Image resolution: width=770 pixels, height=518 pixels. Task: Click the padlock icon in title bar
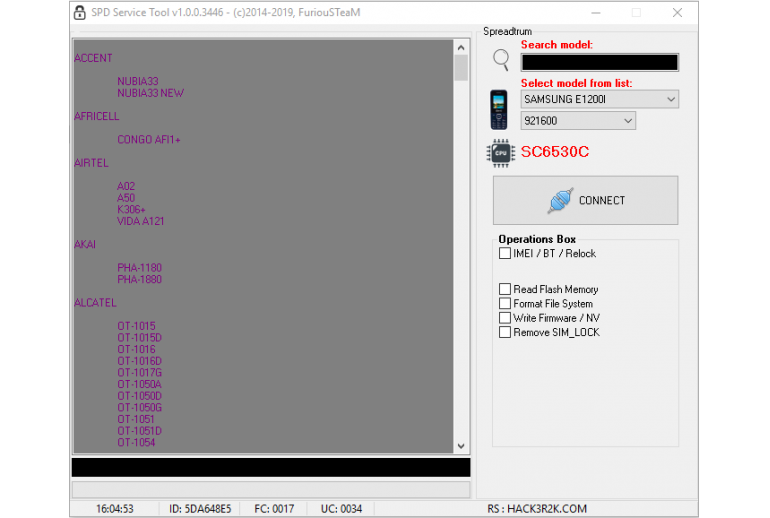80,12
